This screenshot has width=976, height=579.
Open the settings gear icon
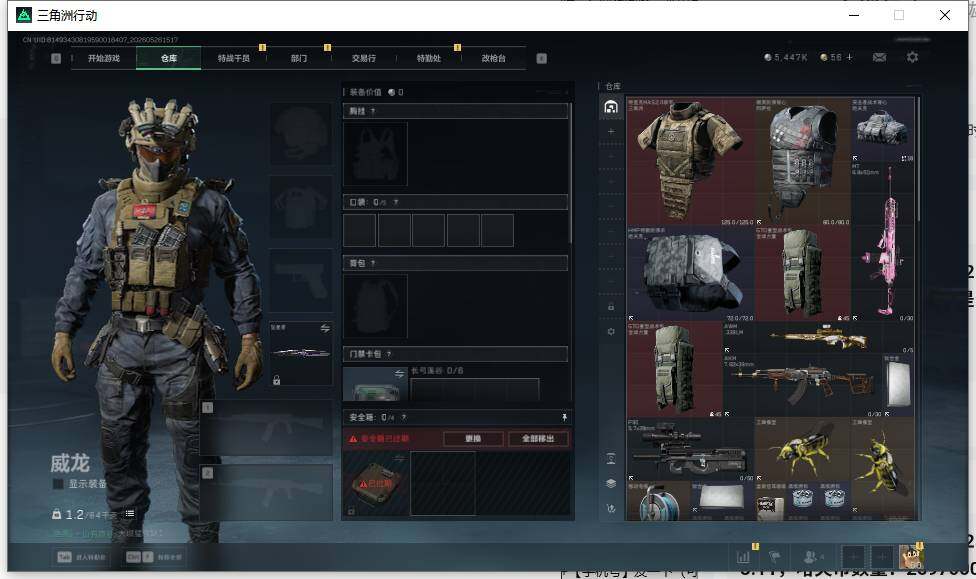[913, 57]
